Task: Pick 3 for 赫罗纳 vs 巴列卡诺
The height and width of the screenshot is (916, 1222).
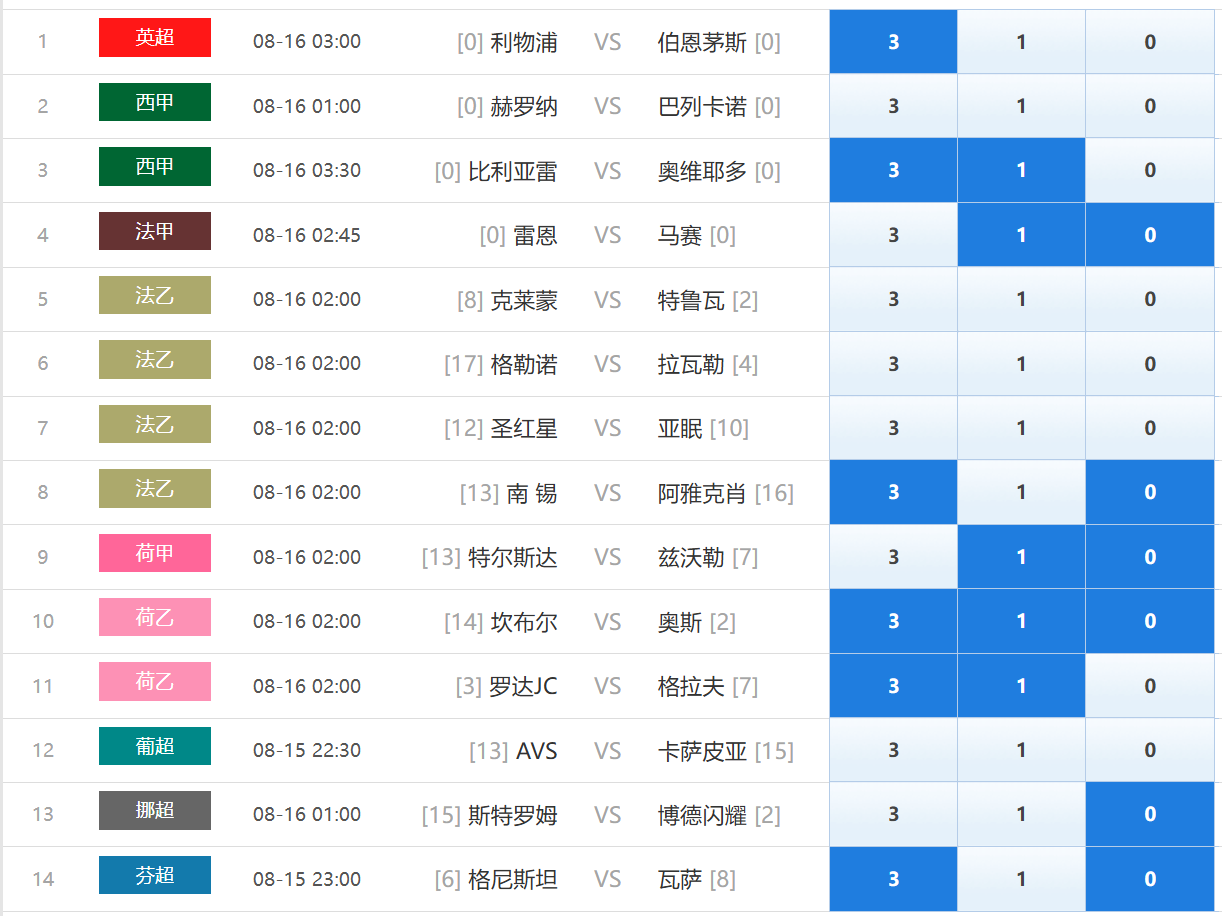Action: 893,106
